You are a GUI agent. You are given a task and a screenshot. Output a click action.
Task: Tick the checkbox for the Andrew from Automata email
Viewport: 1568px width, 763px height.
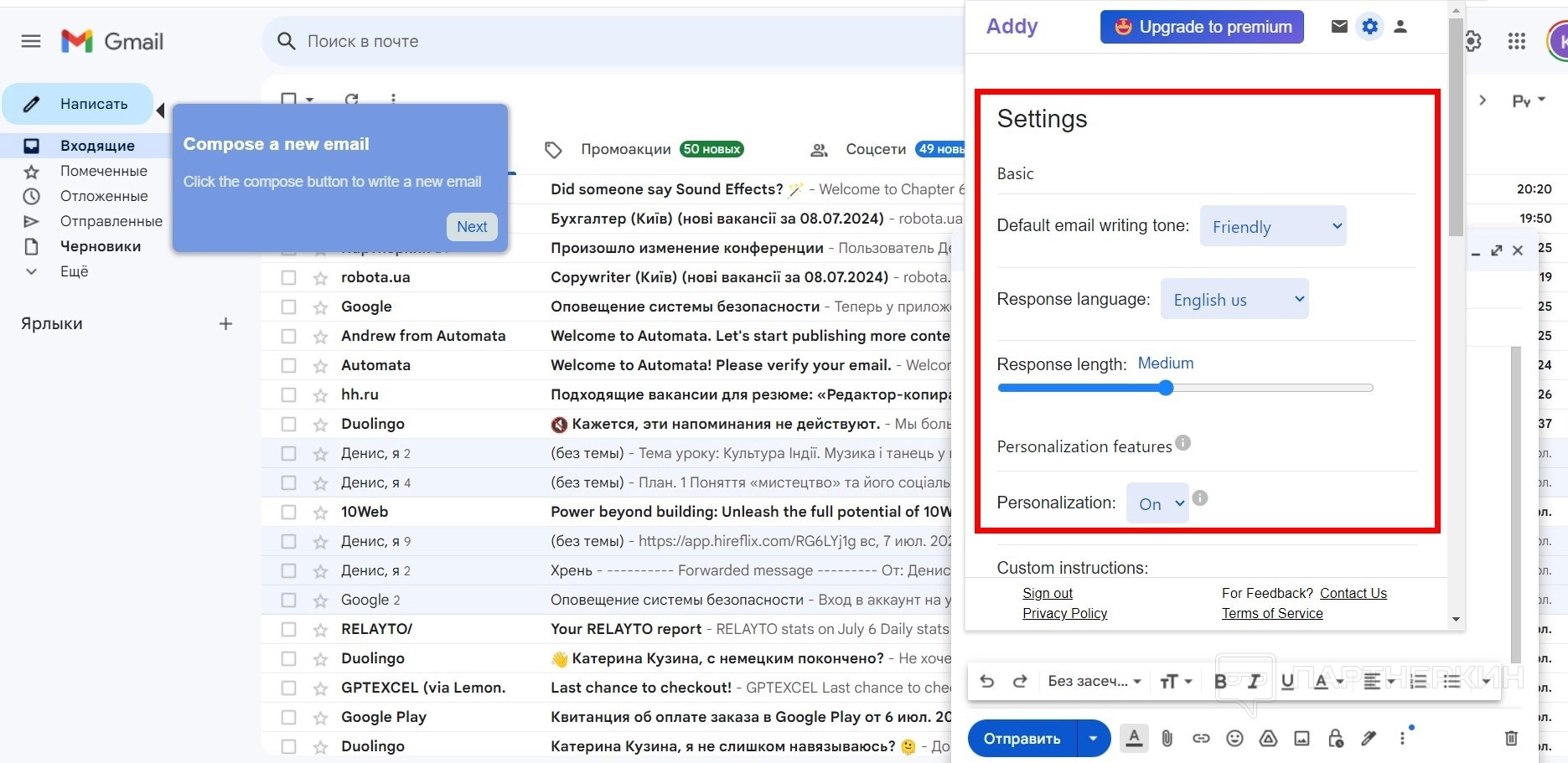pos(289,336)
